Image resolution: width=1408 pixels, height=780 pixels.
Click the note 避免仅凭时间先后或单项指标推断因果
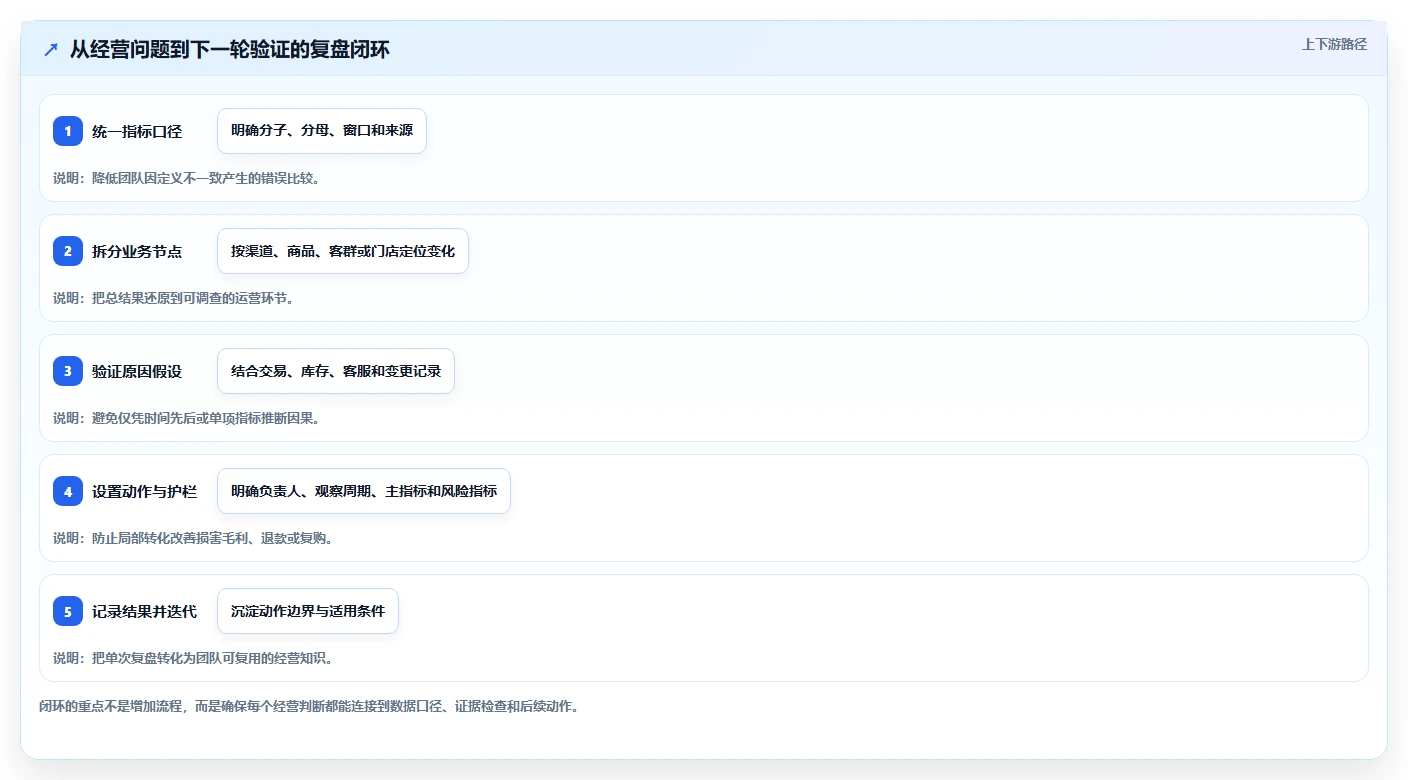tap(205, 418)
